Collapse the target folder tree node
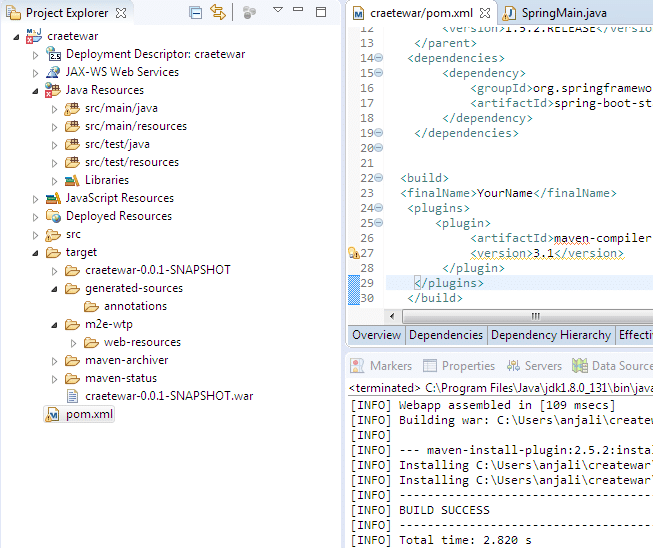 [x=37, y=253]
